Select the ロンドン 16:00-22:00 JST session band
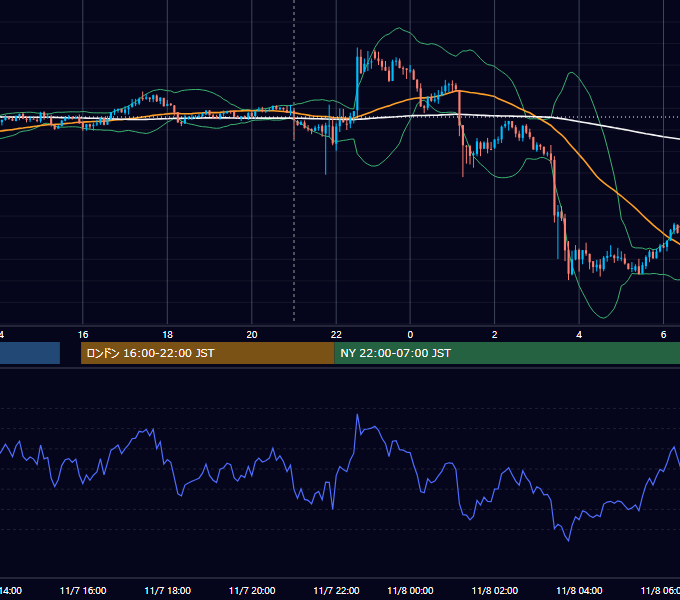 (208, 353)
